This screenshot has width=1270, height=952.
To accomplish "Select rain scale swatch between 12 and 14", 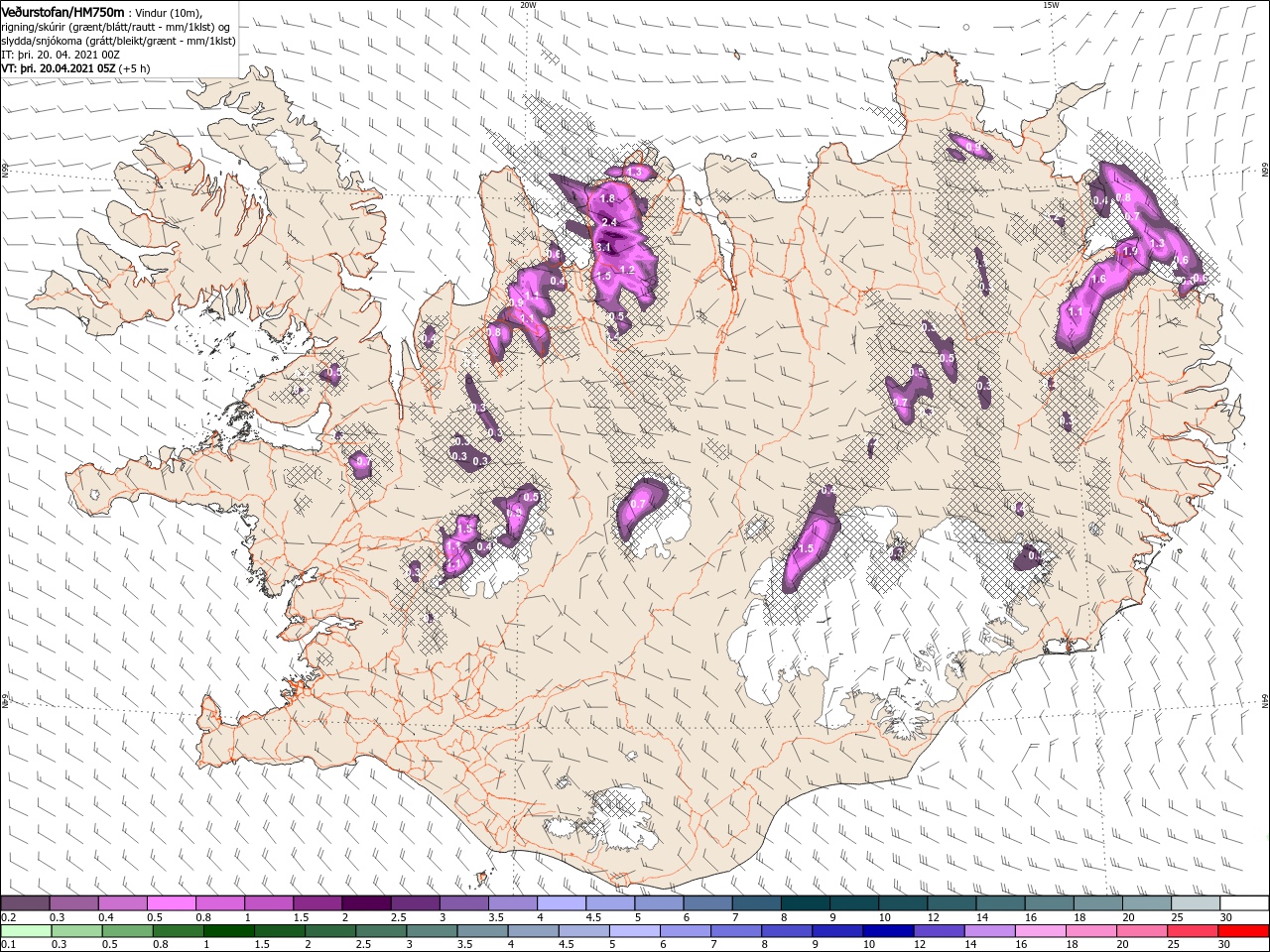I will pyautogui.click(x=938, y=931).
